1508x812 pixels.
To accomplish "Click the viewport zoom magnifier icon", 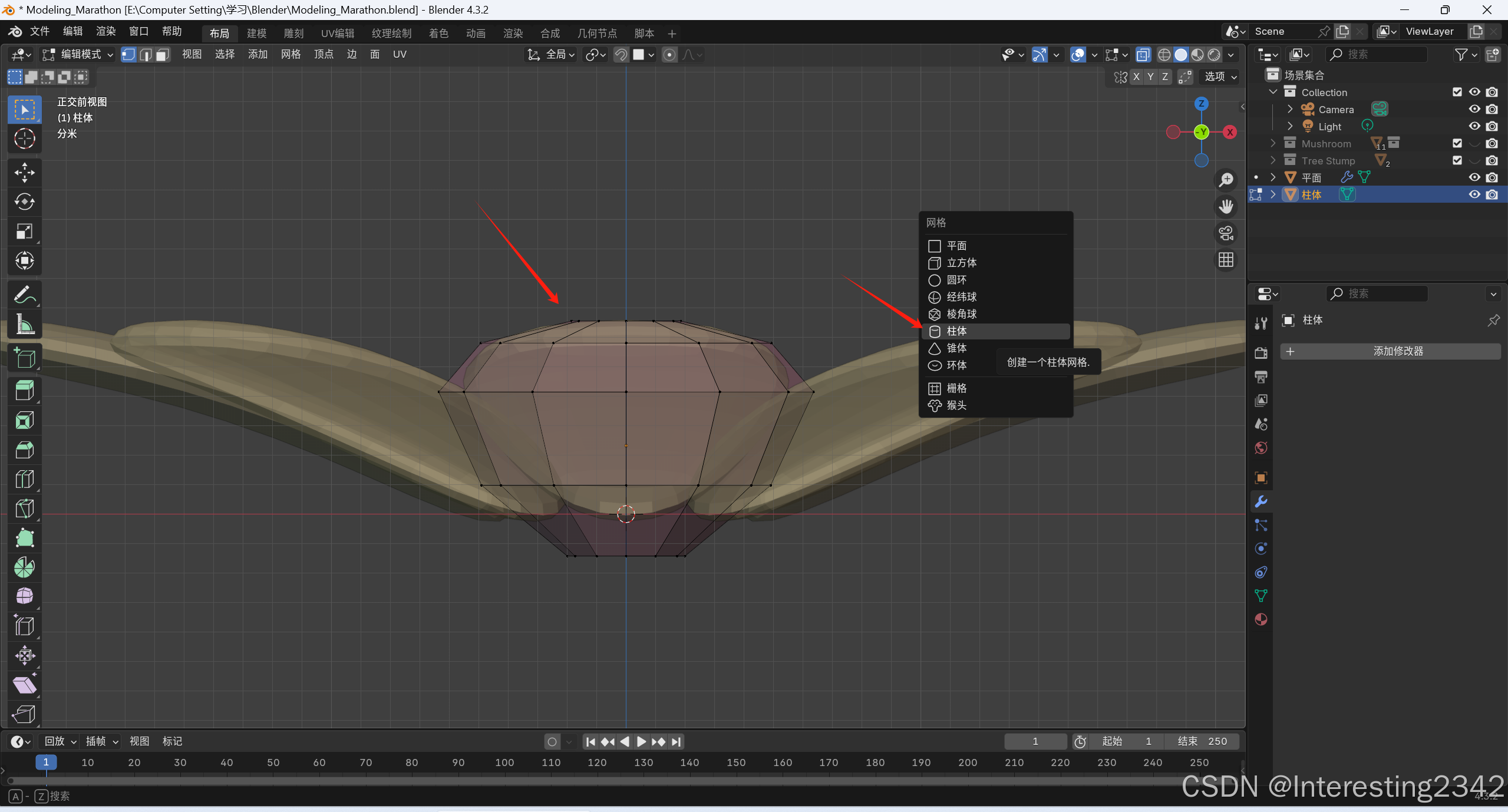I will pyautogui.click(x=1226, y=180).
